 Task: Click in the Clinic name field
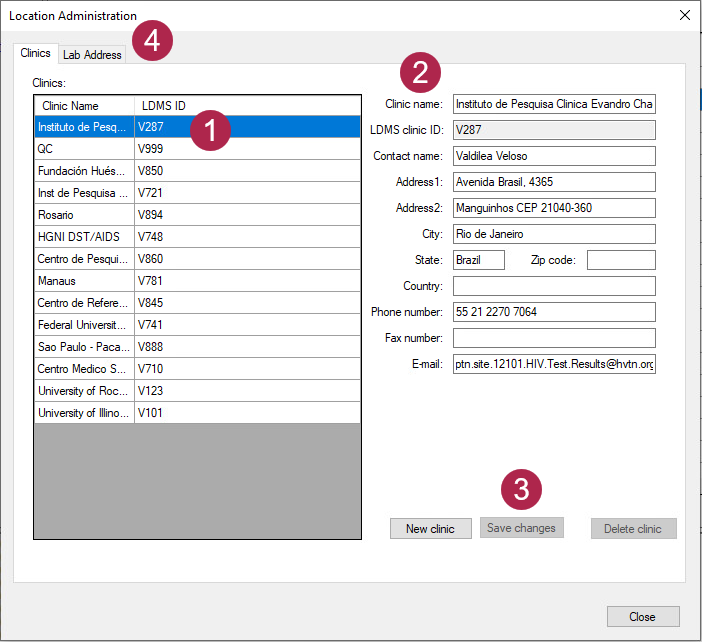[554, 104]
